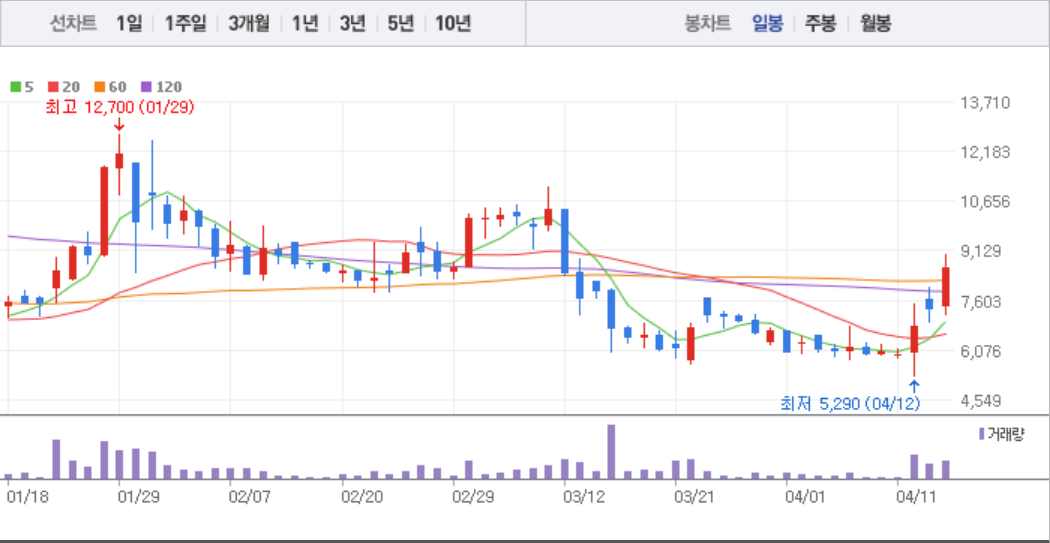Image resolution: width=1050 pixels, height=543 pixels.
Task: Click the 04/11 date axis label
Action: tap(916, 498)
